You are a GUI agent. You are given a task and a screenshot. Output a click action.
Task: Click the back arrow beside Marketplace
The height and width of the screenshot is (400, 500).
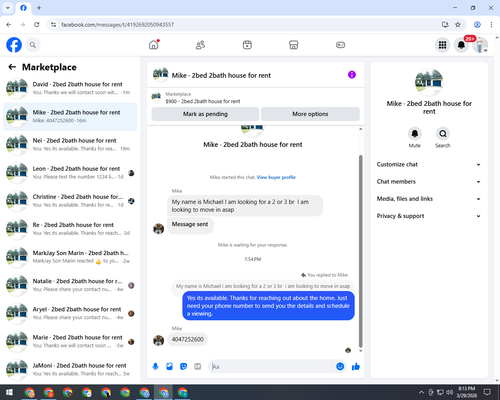pos(12,67)
